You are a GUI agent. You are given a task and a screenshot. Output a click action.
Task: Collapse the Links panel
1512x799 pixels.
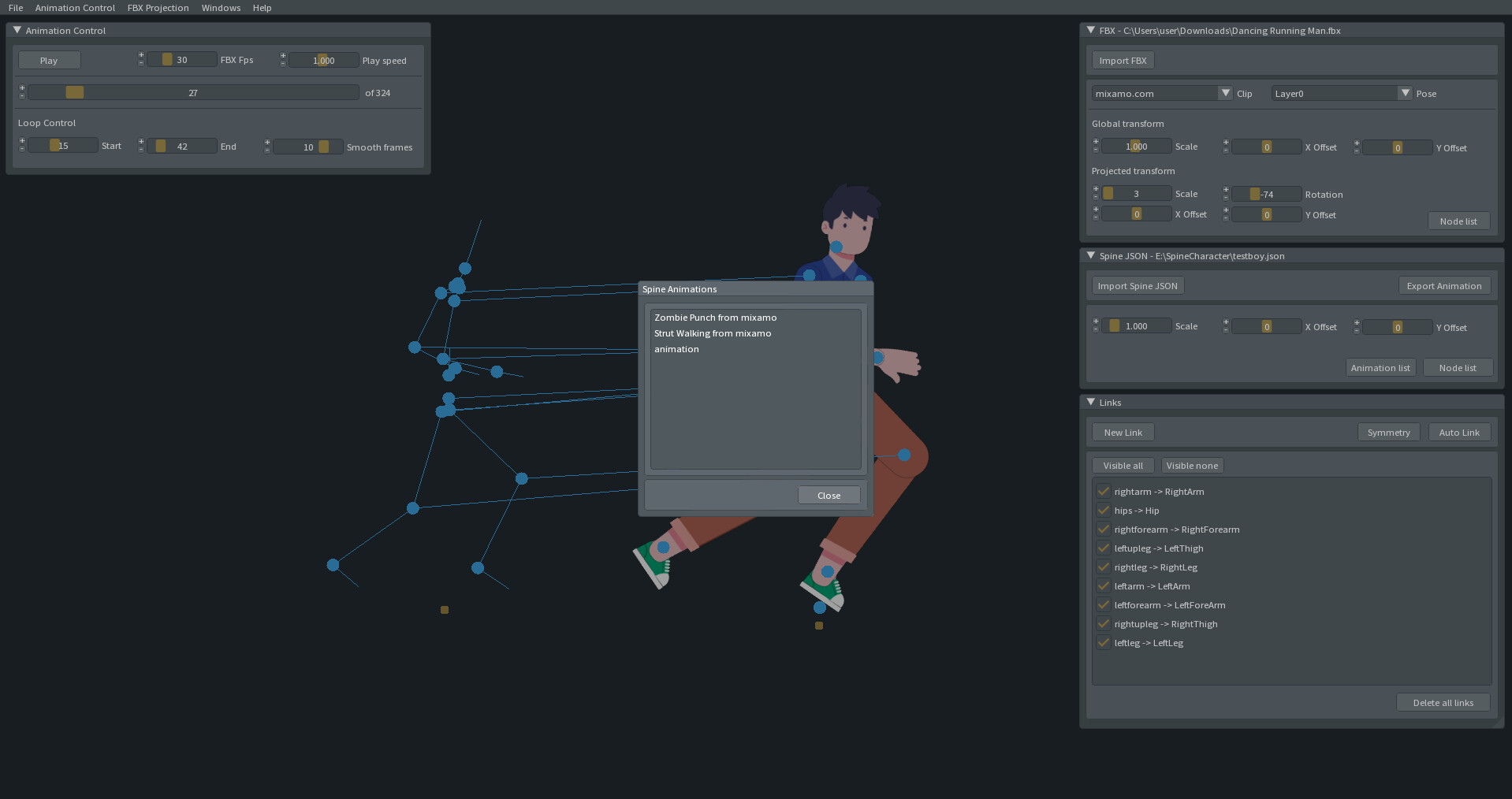click(x=1091, y=402)
